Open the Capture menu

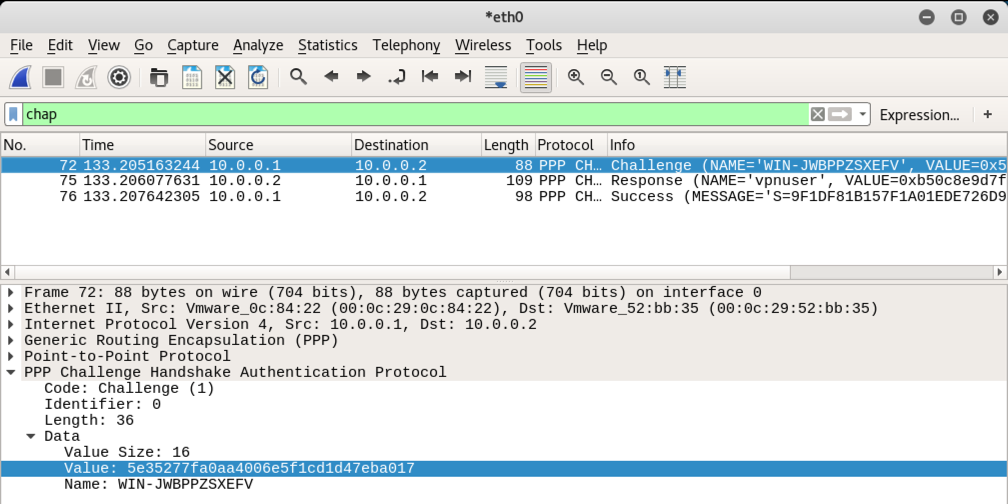[x=193, y=45]
